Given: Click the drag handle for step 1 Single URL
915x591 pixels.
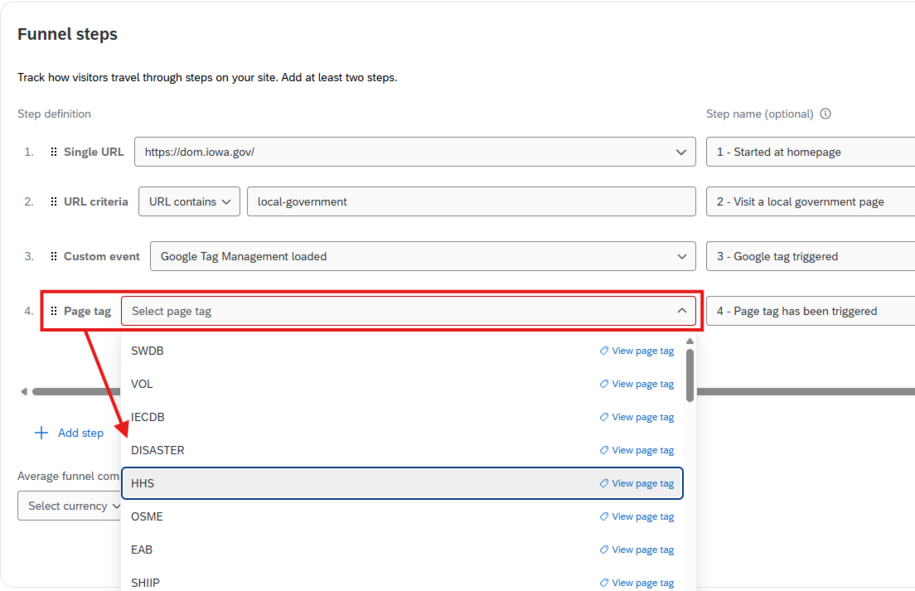Looking at the screenshot, I should click(x=55, y=151).
